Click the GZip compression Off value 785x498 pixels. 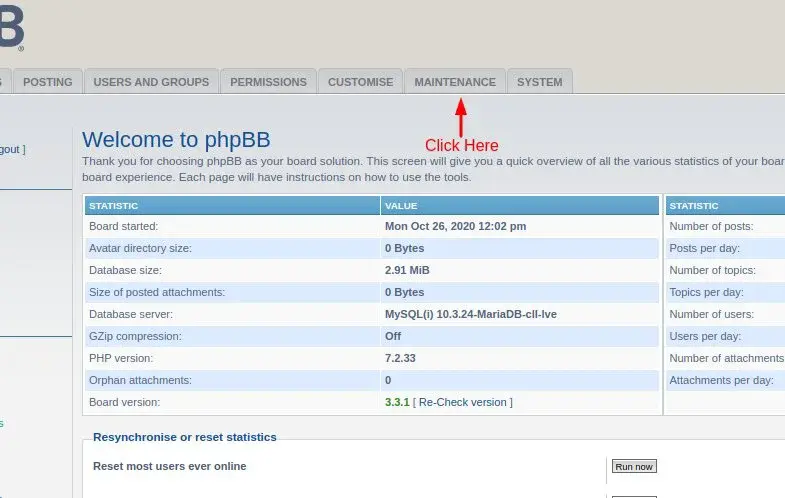pos(393,336)
